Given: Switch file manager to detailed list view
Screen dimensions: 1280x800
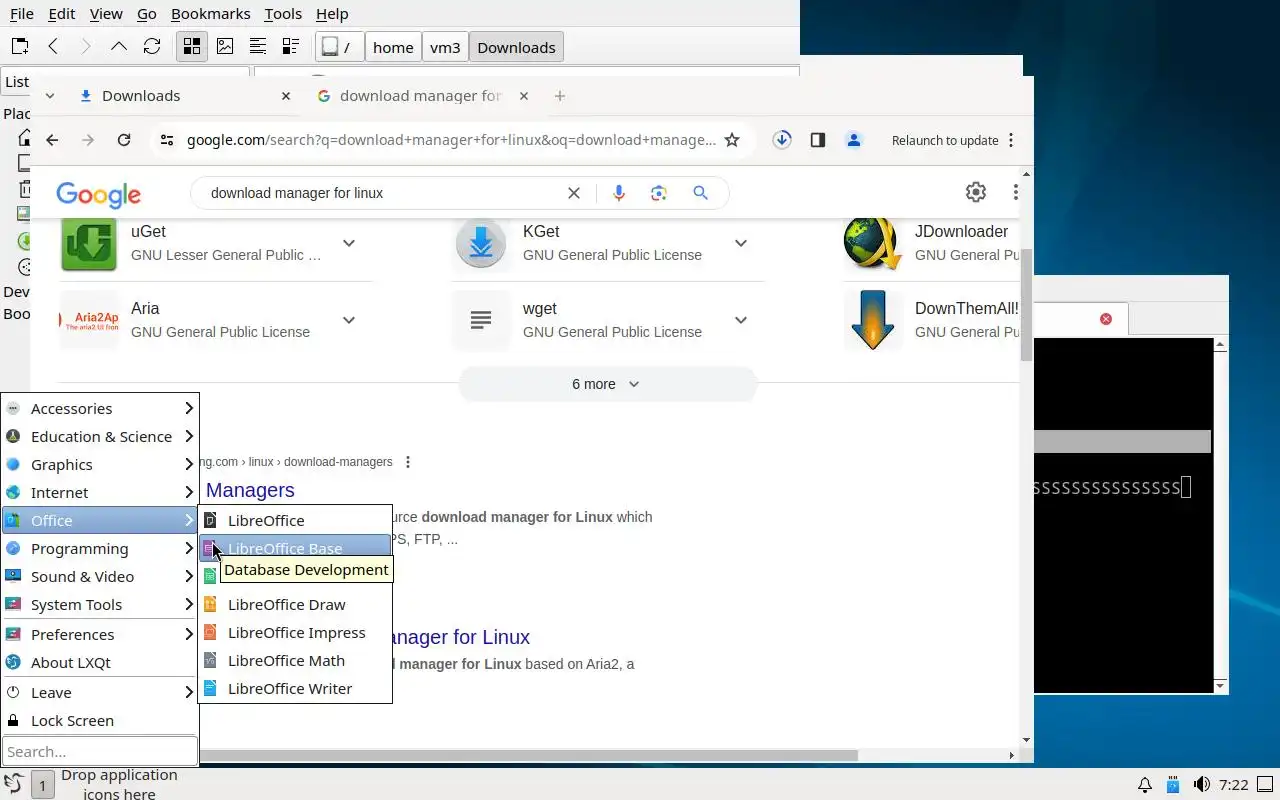Looking at the screenshot, I should (x=291, y=47).
